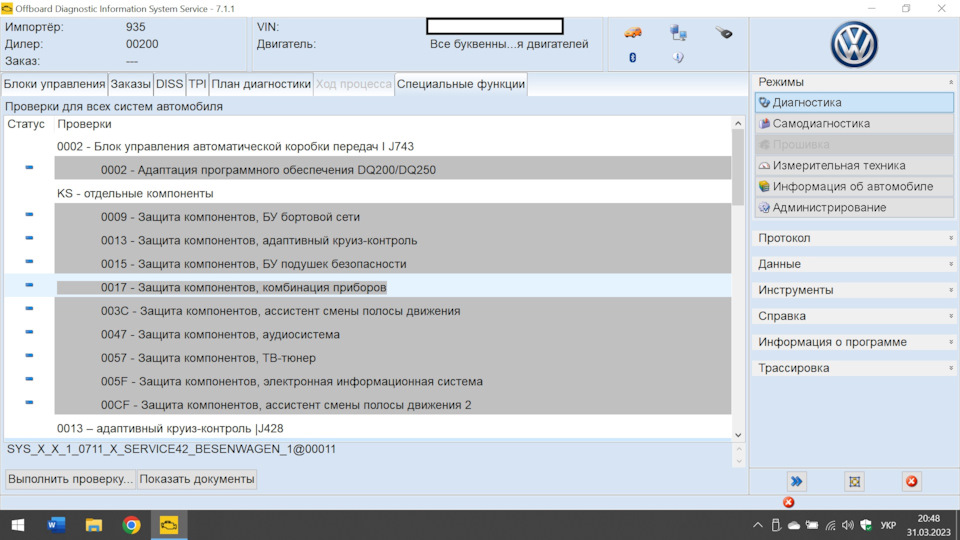960x540 pixels.
Task: Expand the Данные section
Action: coord(854,264)
